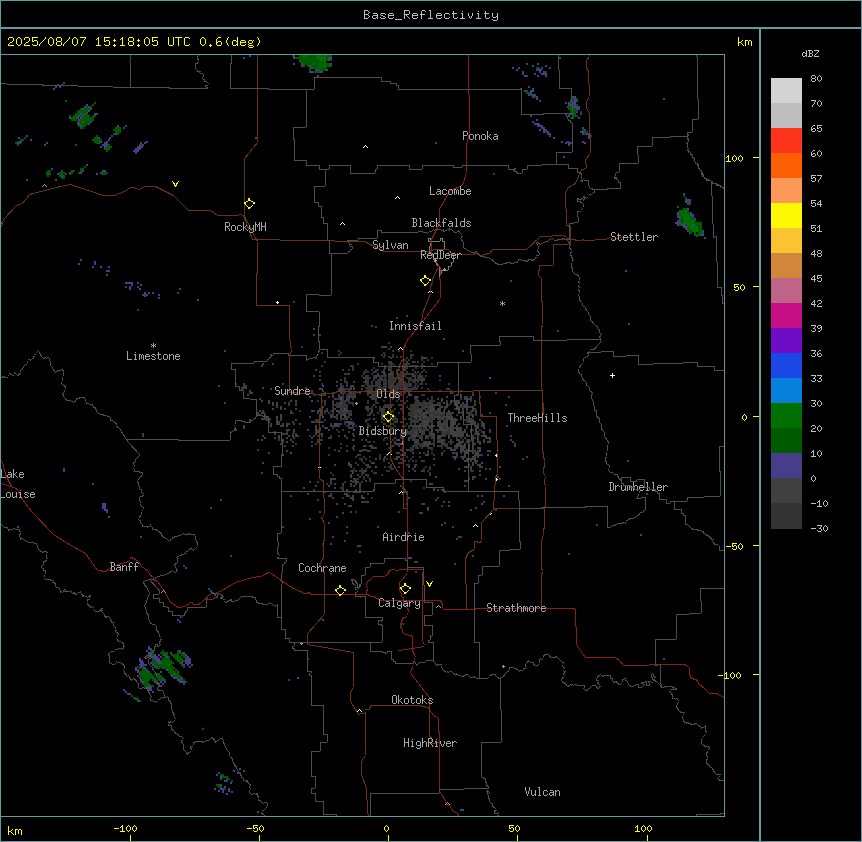Click the dBZ legend heading

pos(810,53)
